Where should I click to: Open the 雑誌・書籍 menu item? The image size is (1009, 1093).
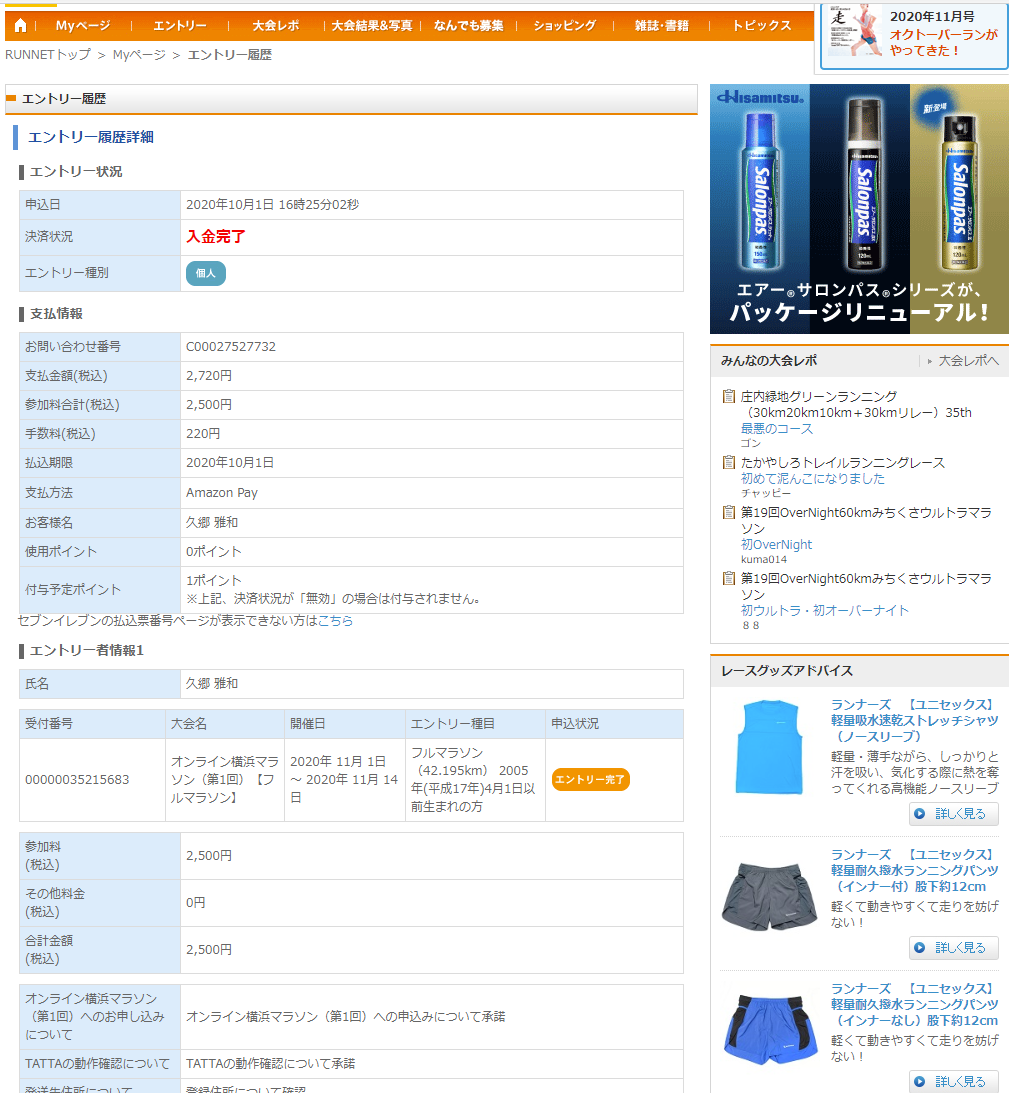(661, 26)
